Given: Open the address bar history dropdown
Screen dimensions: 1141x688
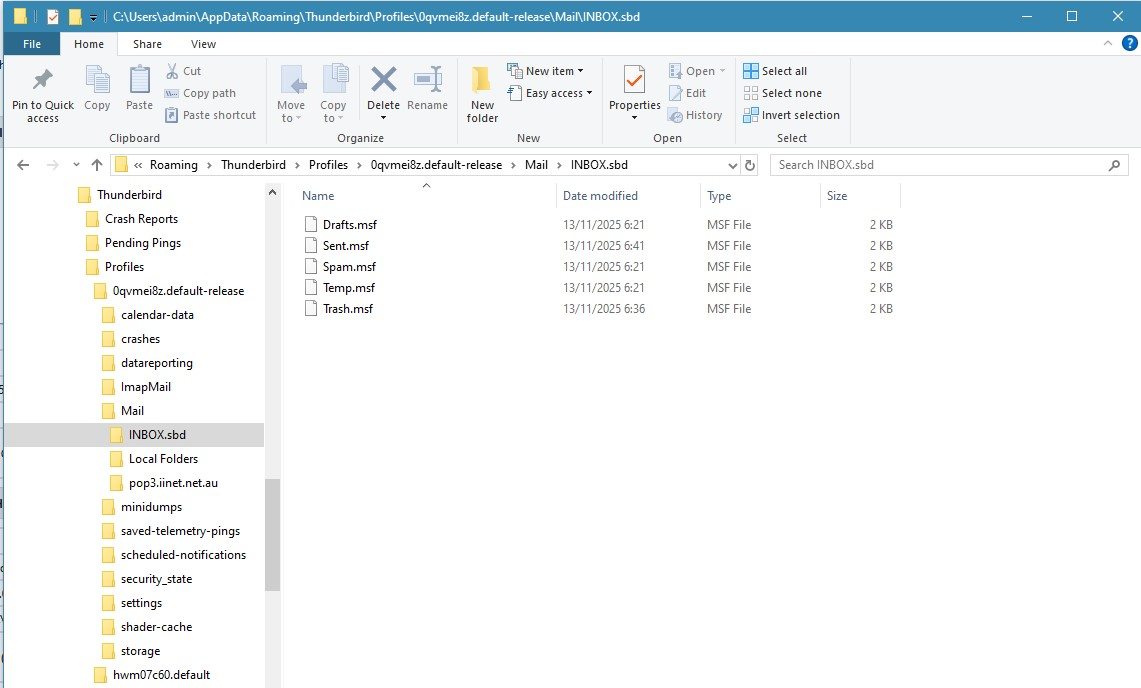Looking at the screenshot, I should [x=732, y=165].
